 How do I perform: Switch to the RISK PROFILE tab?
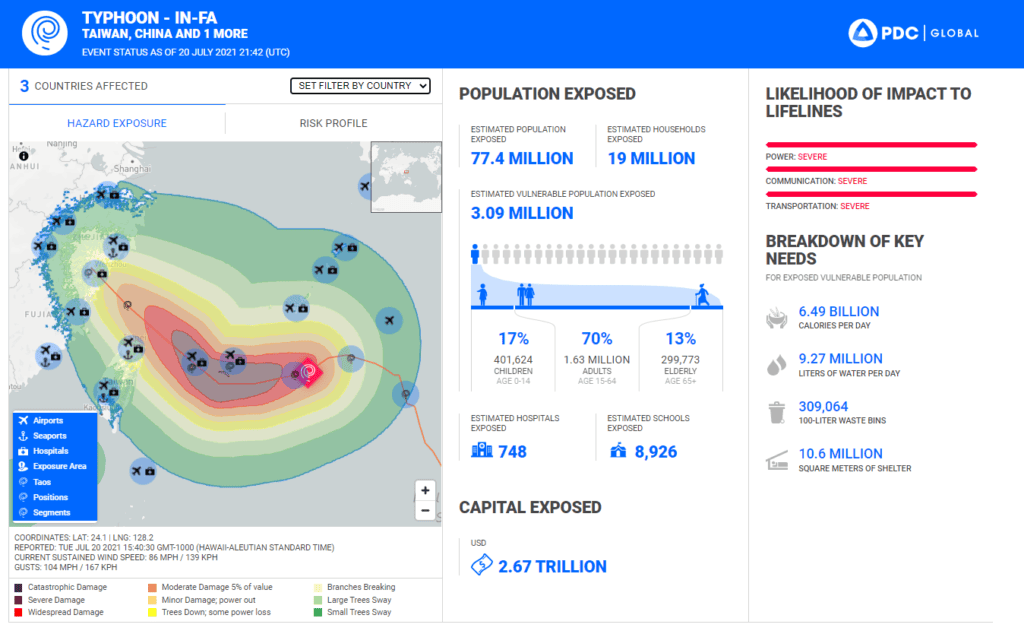click(332, 122)
